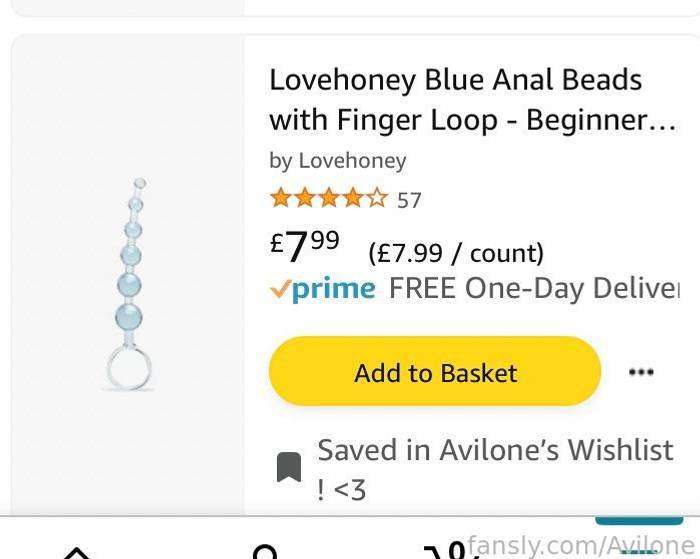
Task: Open the profile person icon tab
Action: (265, 552)
